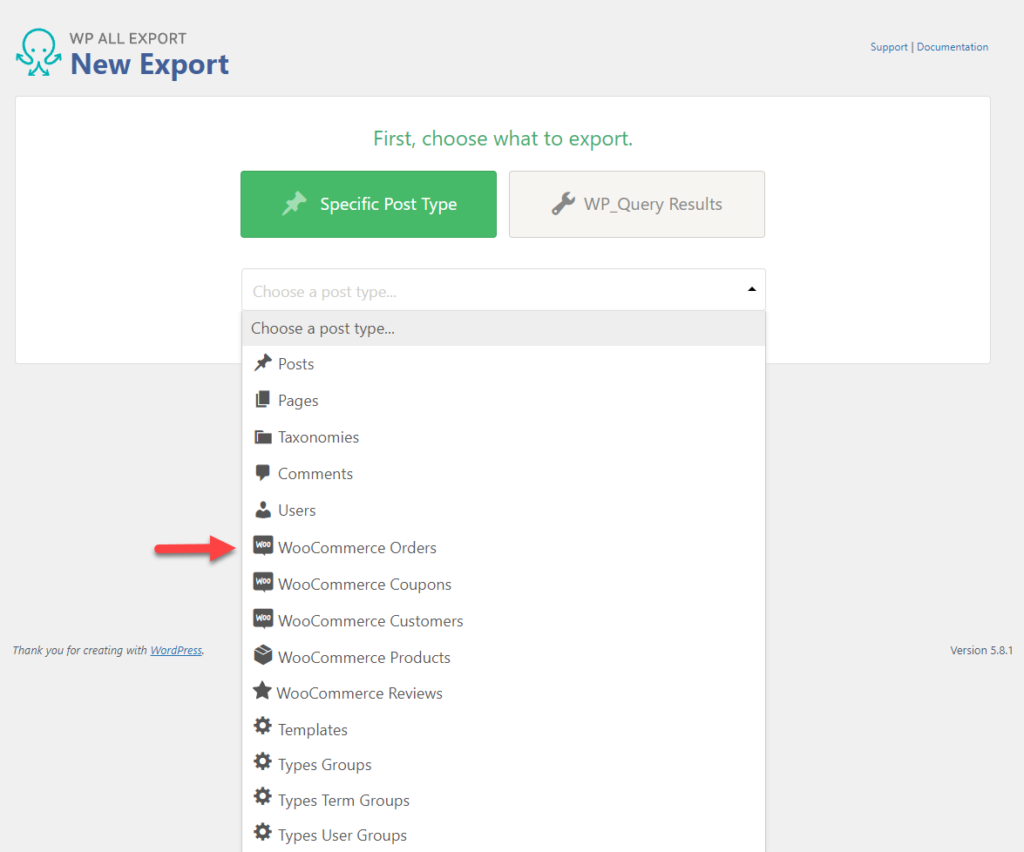Click the pushpin icon on Specific Post Type
The image size is (1024, 852).
[295, 204]
